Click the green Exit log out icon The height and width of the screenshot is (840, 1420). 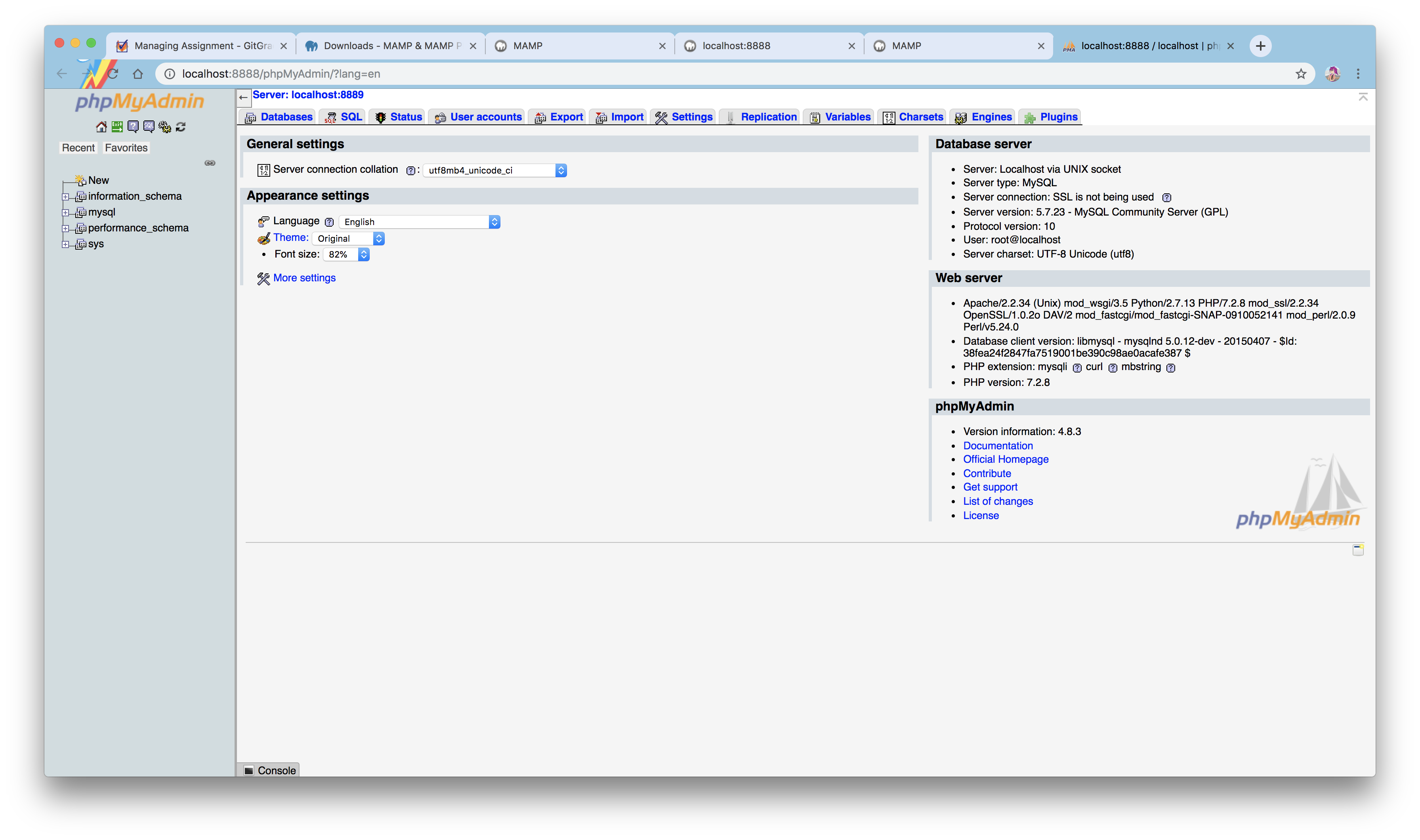[117, 127]
